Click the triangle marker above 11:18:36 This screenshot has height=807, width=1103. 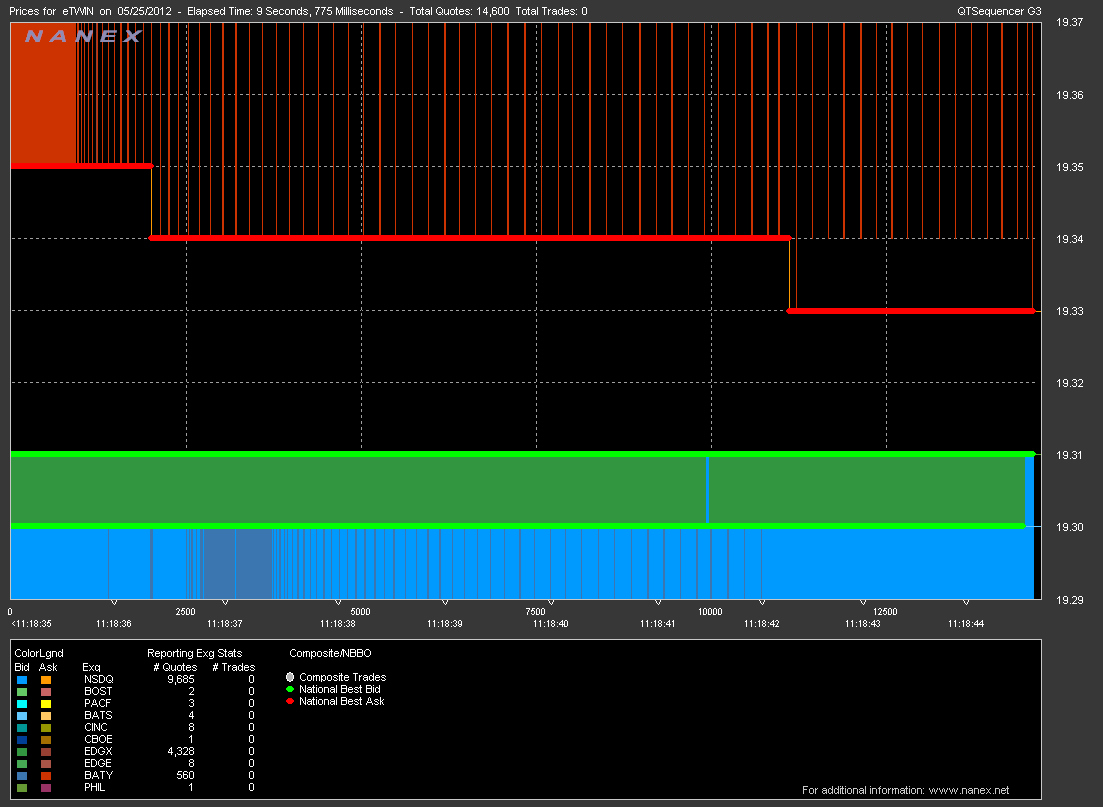pyautogui.click(x=114, y=602)
